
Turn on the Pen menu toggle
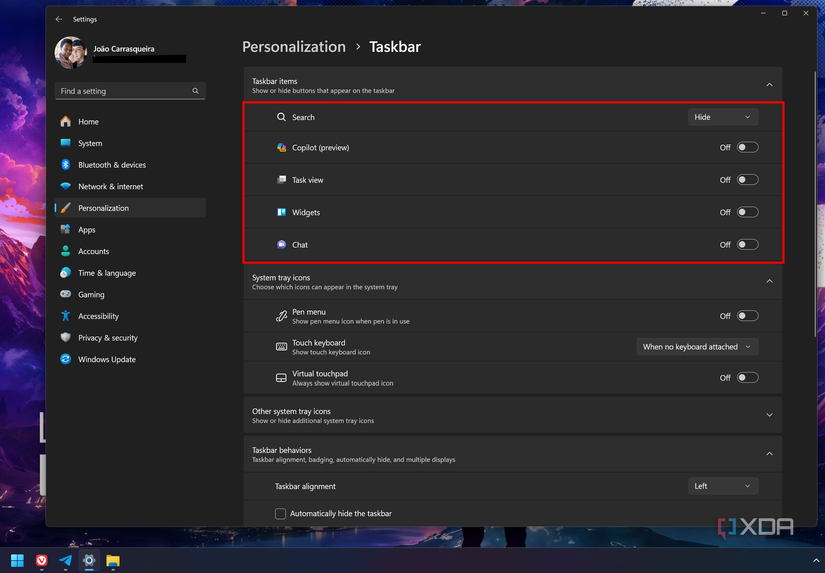point(747,316)
